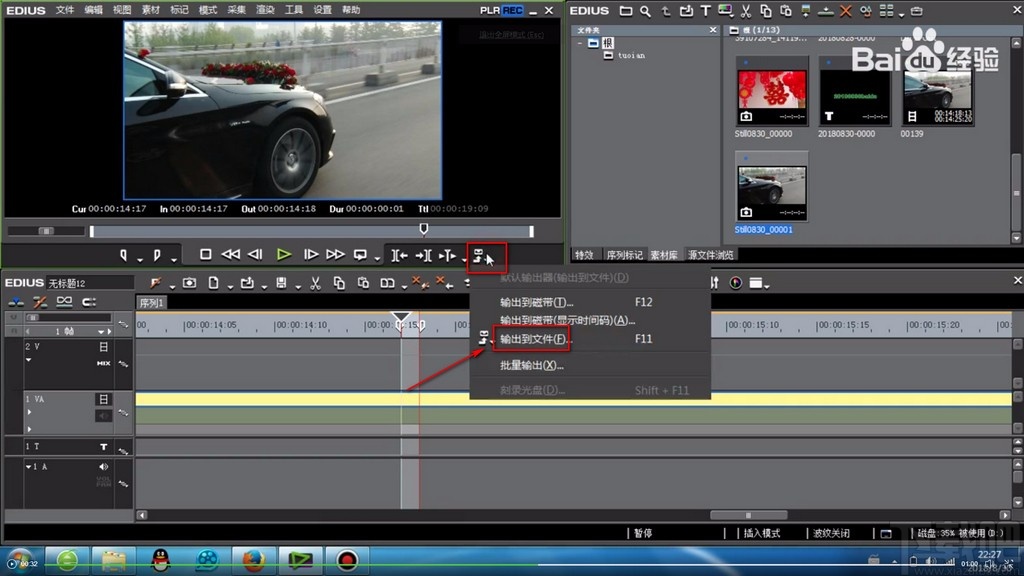Toggle audio mute on track 1 A
Image resolution: width=1024 pixels, height=576 pixels.
click(x=103, y=467)
